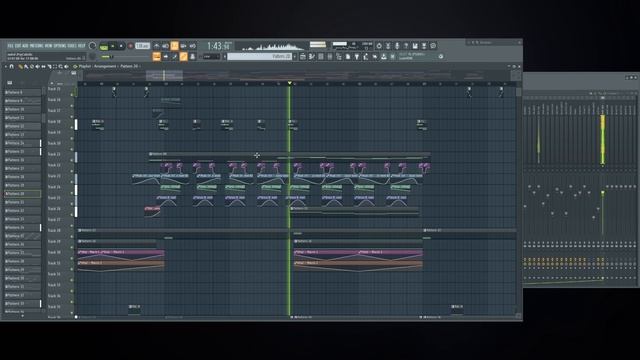Open the global snap dropdown
The height and width of the screenshot is (360, 640).
[211, 57]
